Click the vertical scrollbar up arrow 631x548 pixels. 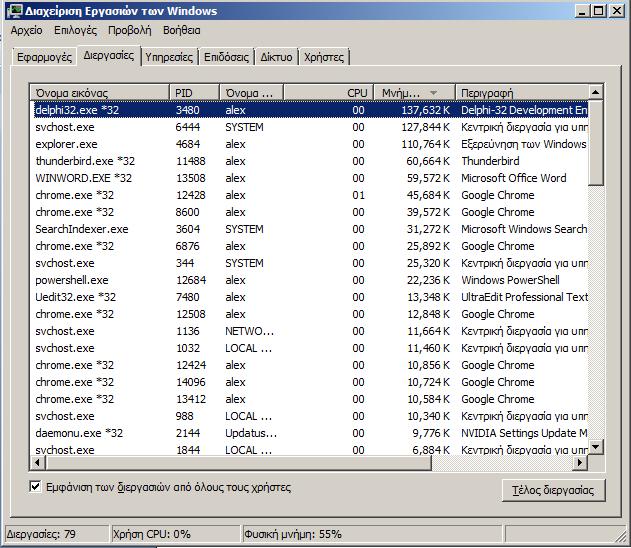tap(596, 93)
